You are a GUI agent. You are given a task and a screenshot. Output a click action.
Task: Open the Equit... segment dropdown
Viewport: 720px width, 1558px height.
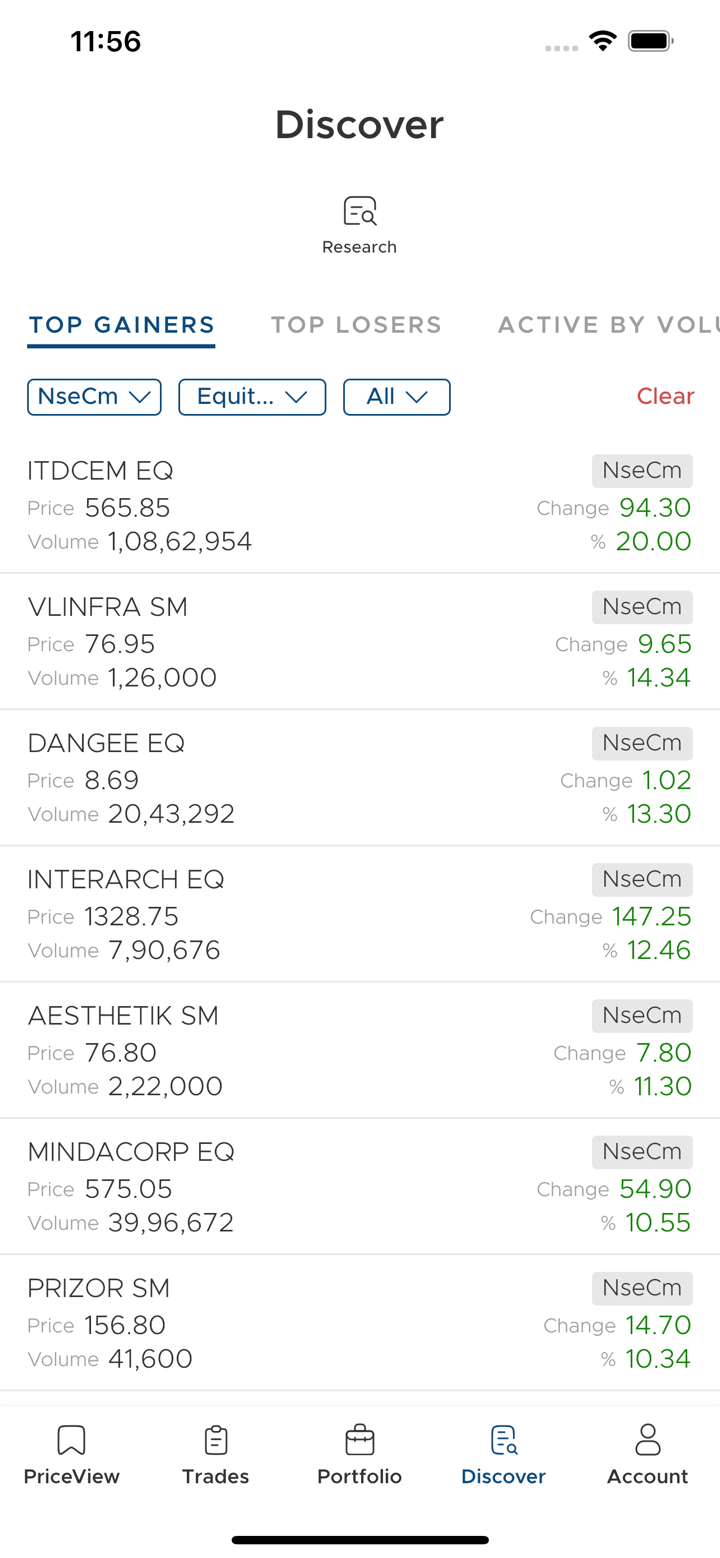(252, 397)
